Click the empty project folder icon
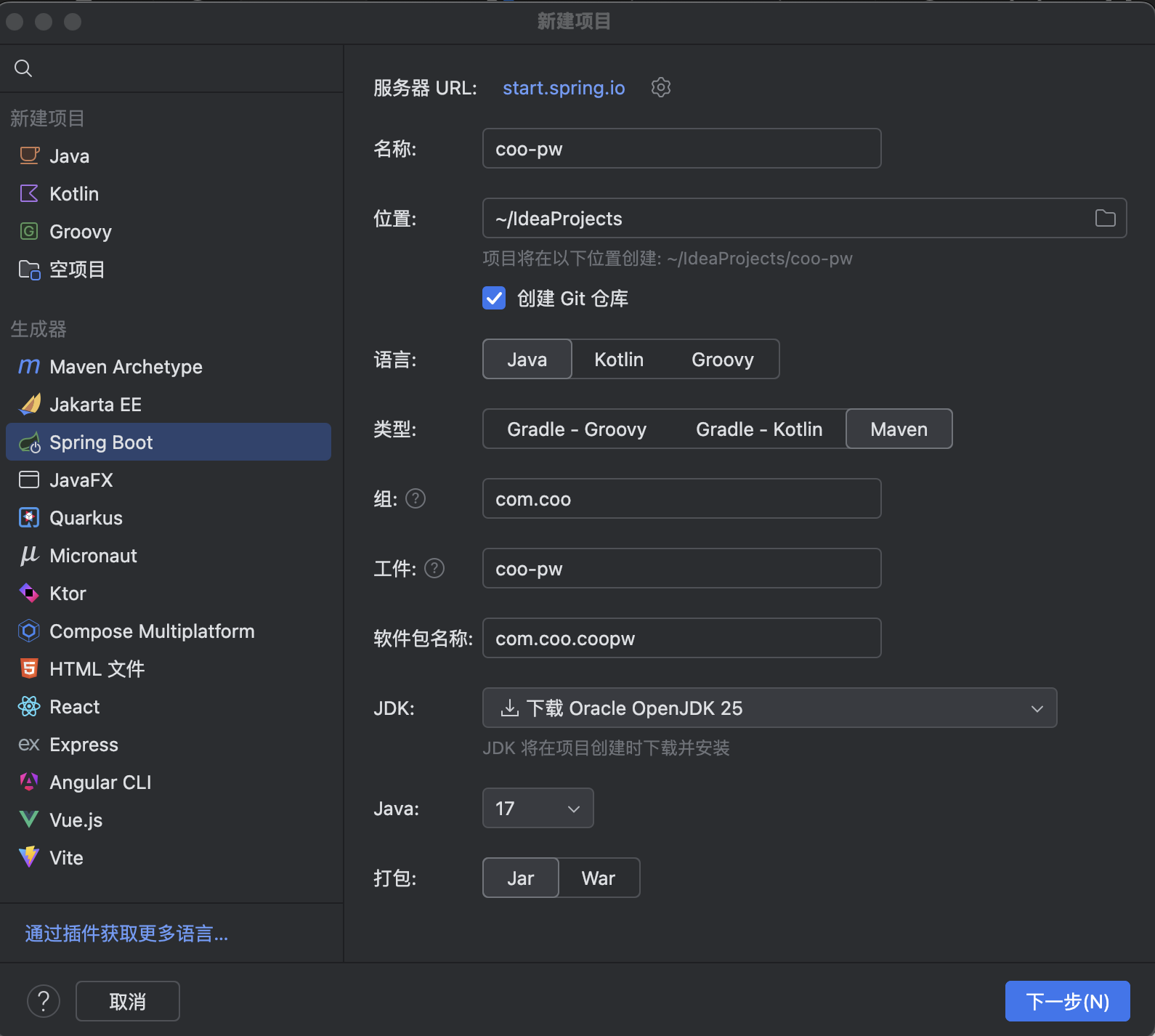Image resolution: width=1155 pixels, height=1036 pixels. pos(29,270)
